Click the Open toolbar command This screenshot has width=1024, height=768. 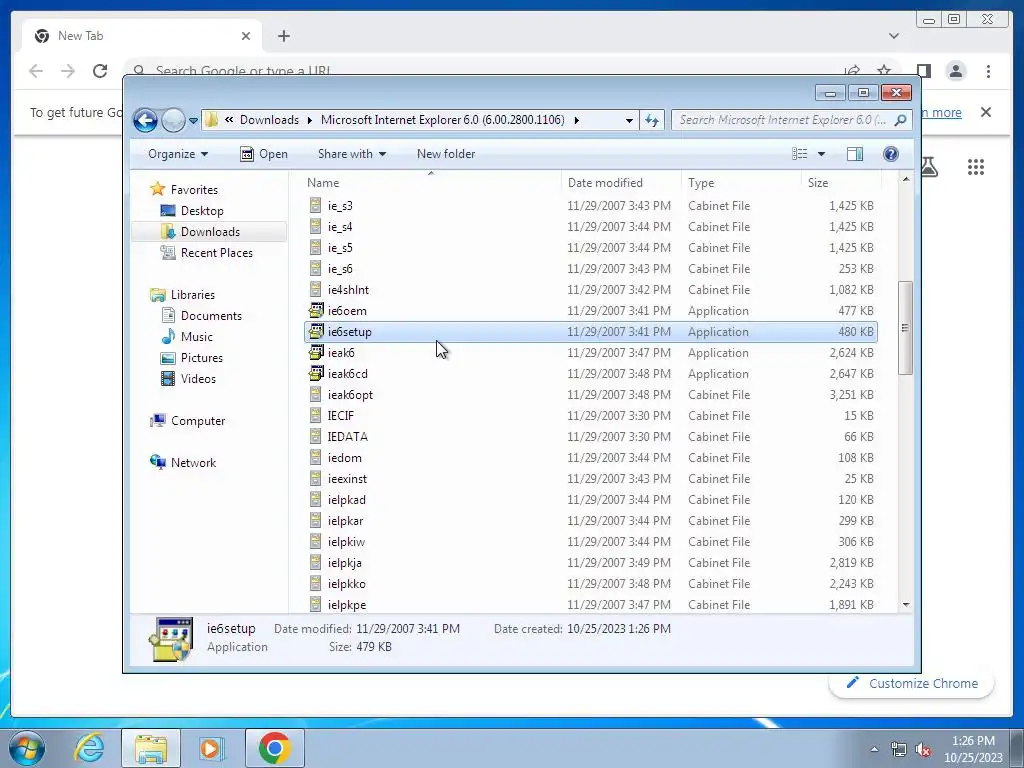click(x=264, y=154)
